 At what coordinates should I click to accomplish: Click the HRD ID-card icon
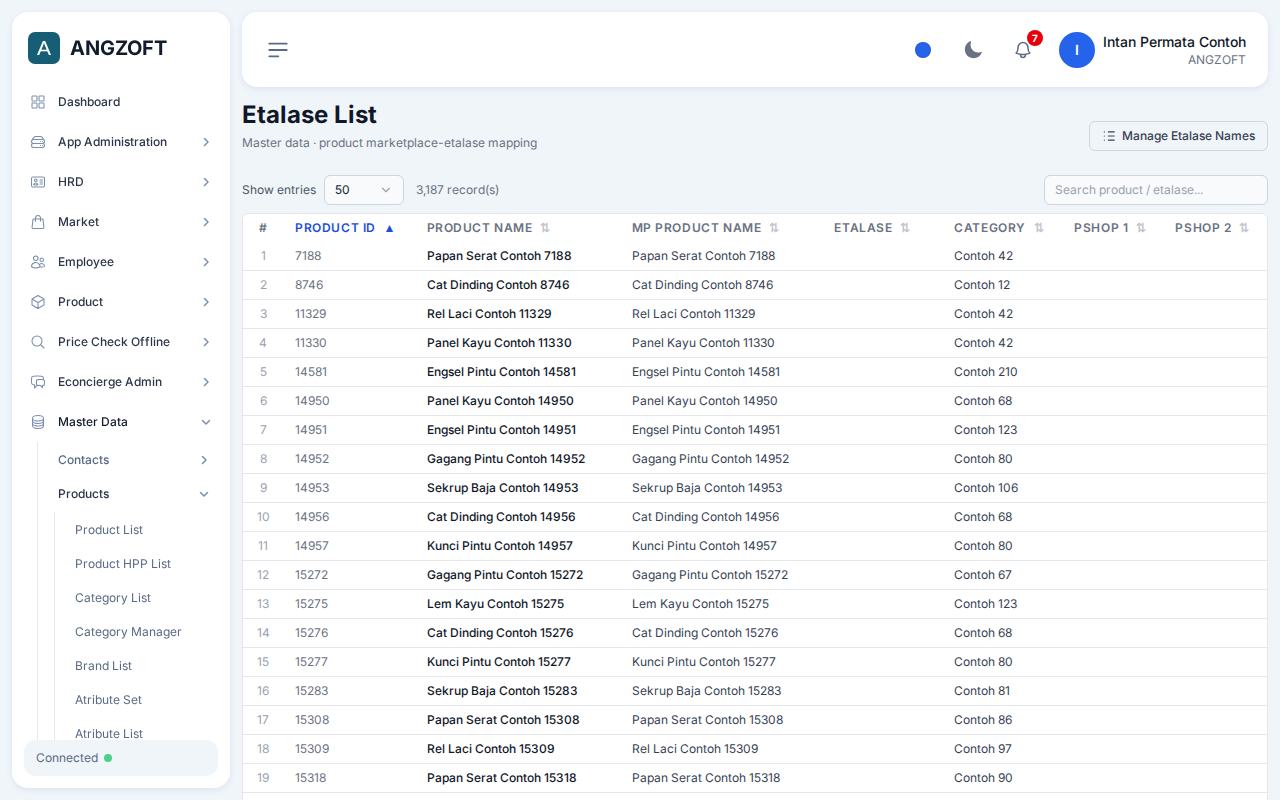tap(38, 182)
